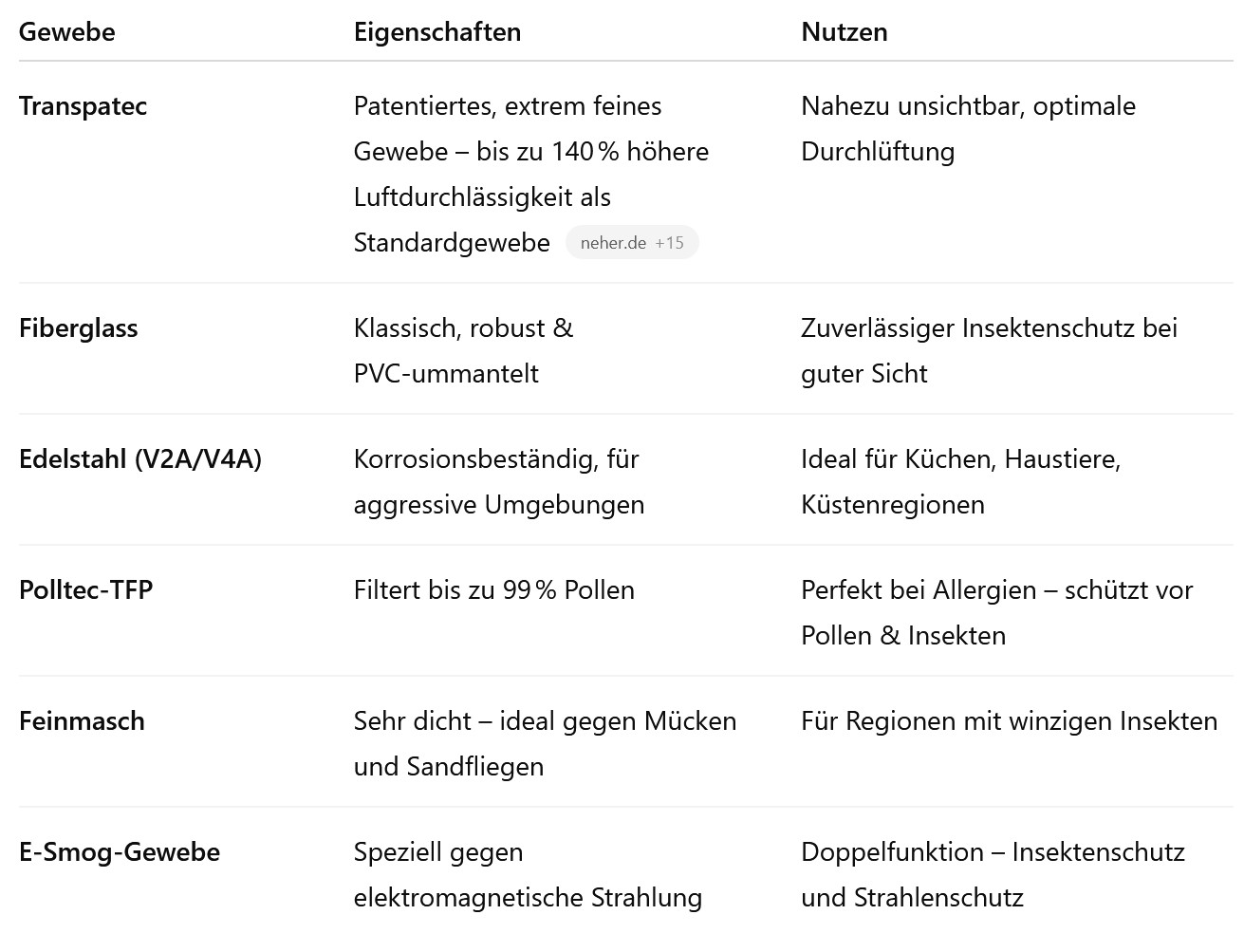Image resolution: width=1244 pixels, height=952 pixels.
Task: Click 'Korrosionsbeständig, für aggressive Umgebungen' cell
Action: tap(499, 482)
